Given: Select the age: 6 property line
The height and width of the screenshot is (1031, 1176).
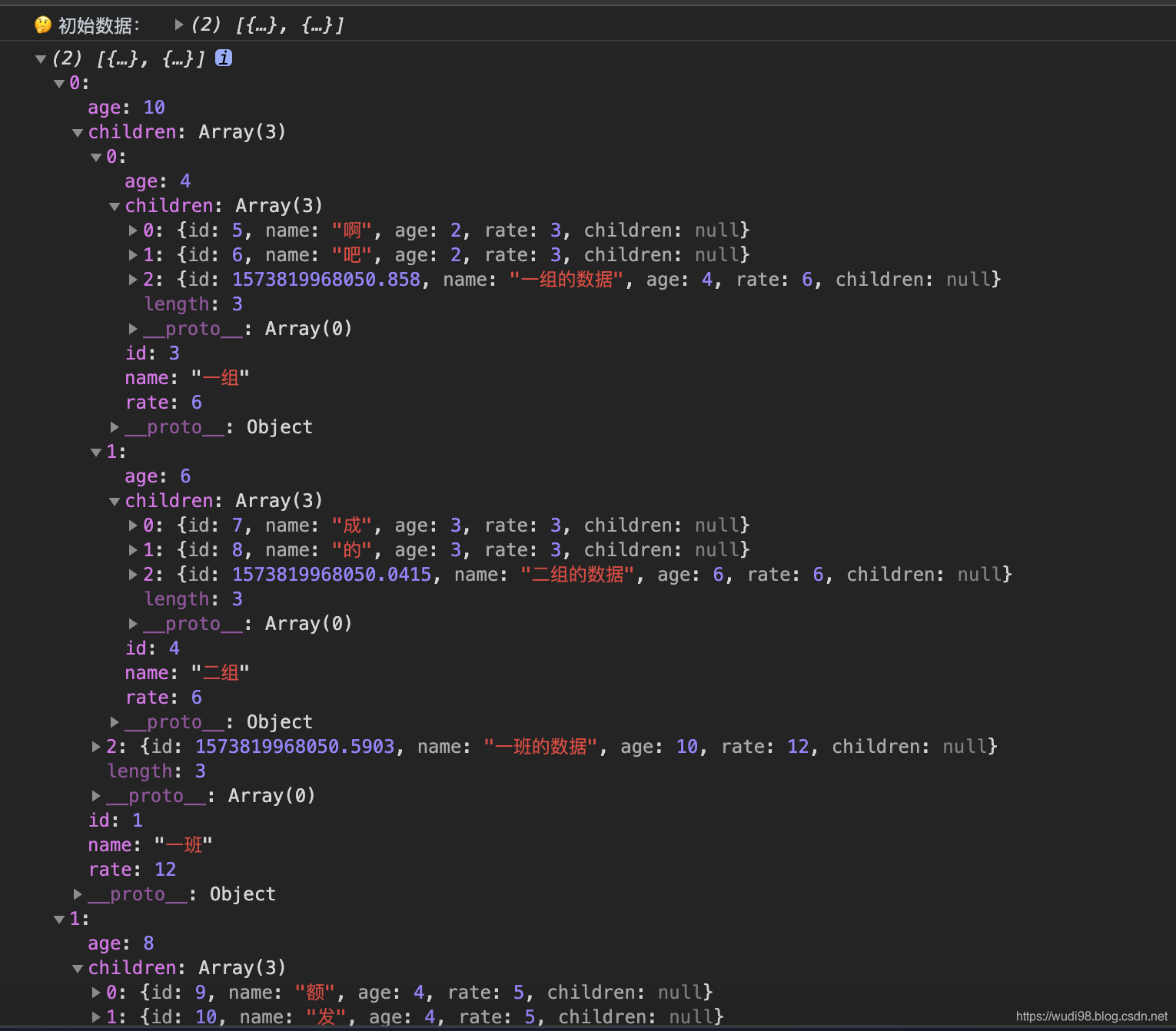Looking at the screenshot, I should (x=158, y=476).
